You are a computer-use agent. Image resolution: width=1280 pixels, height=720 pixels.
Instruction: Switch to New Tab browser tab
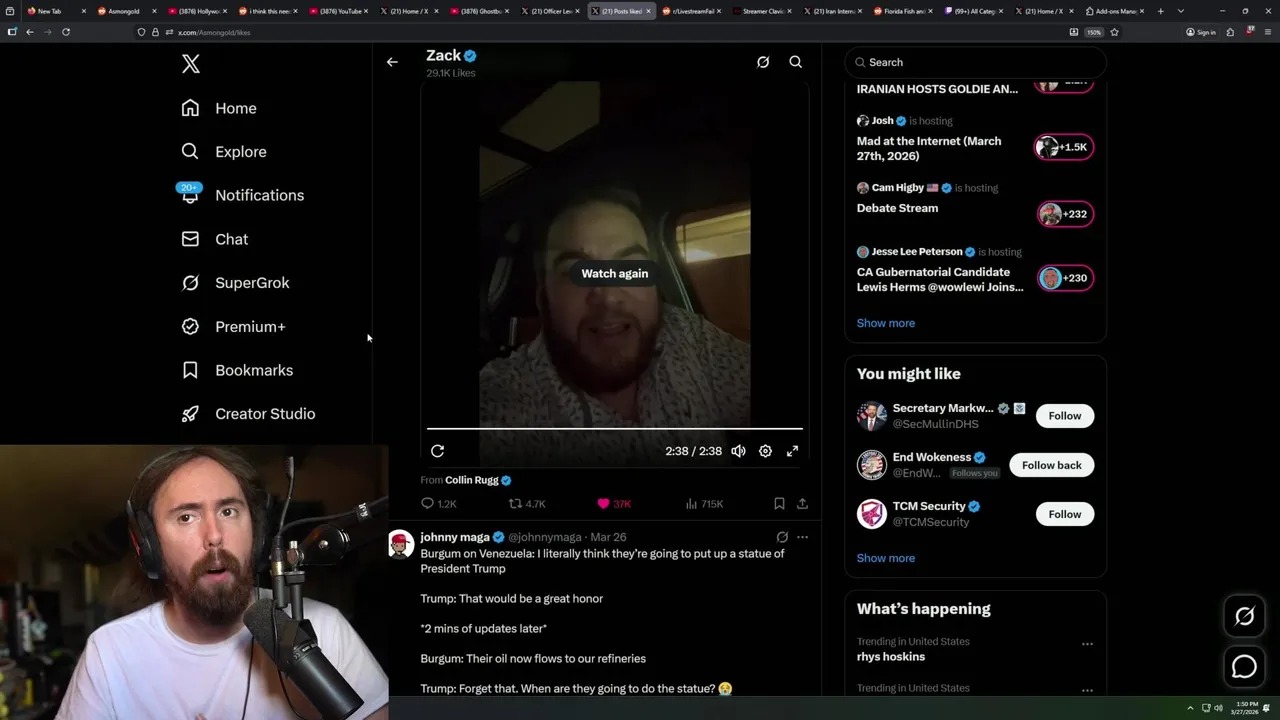(55, 11)
